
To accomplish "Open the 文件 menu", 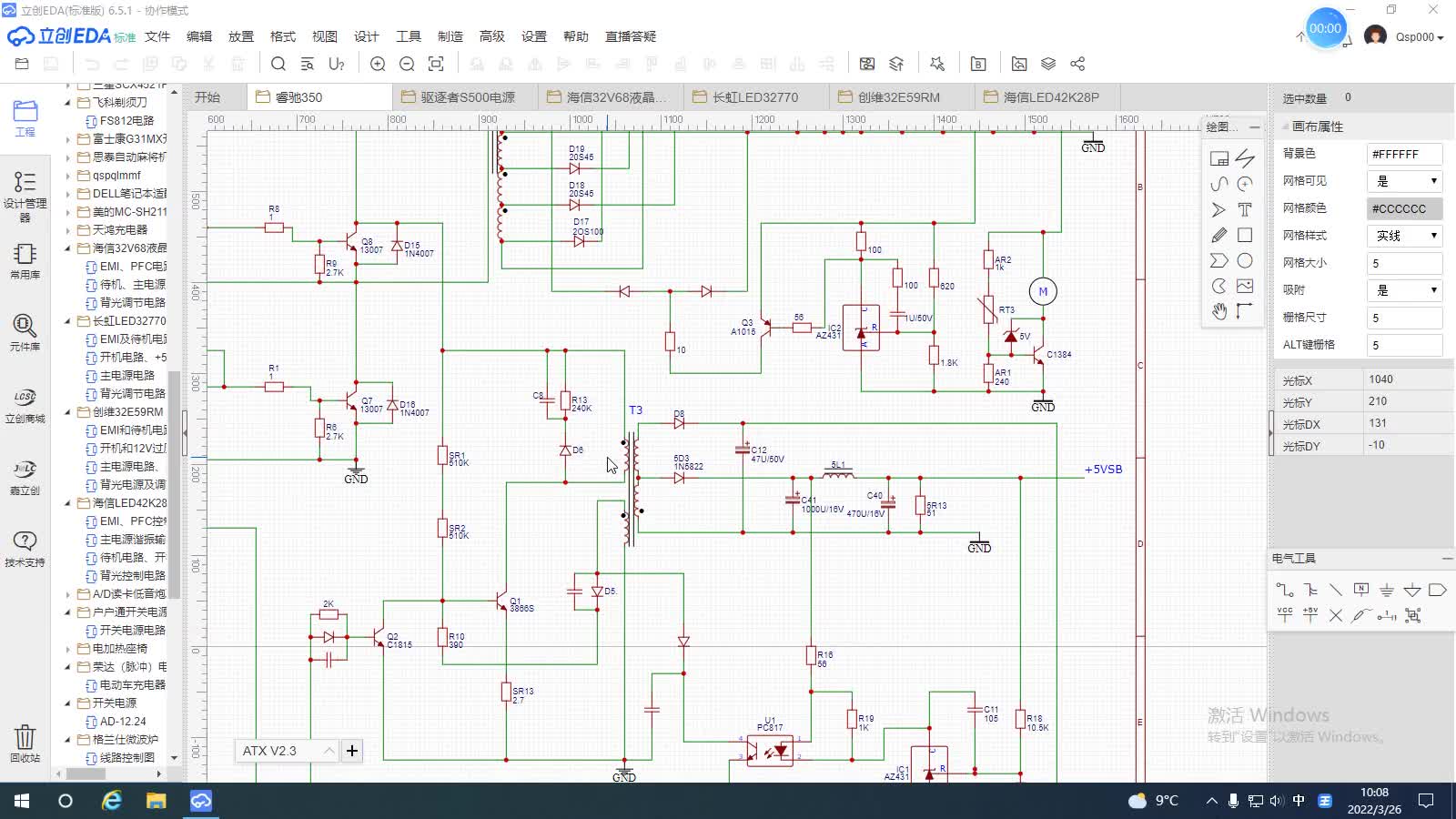I will pos(157,36).
